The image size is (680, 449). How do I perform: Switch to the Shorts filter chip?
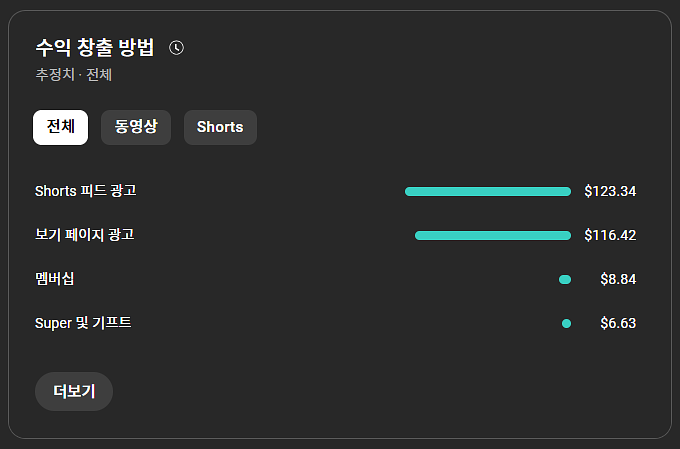[x=220, y=127]
